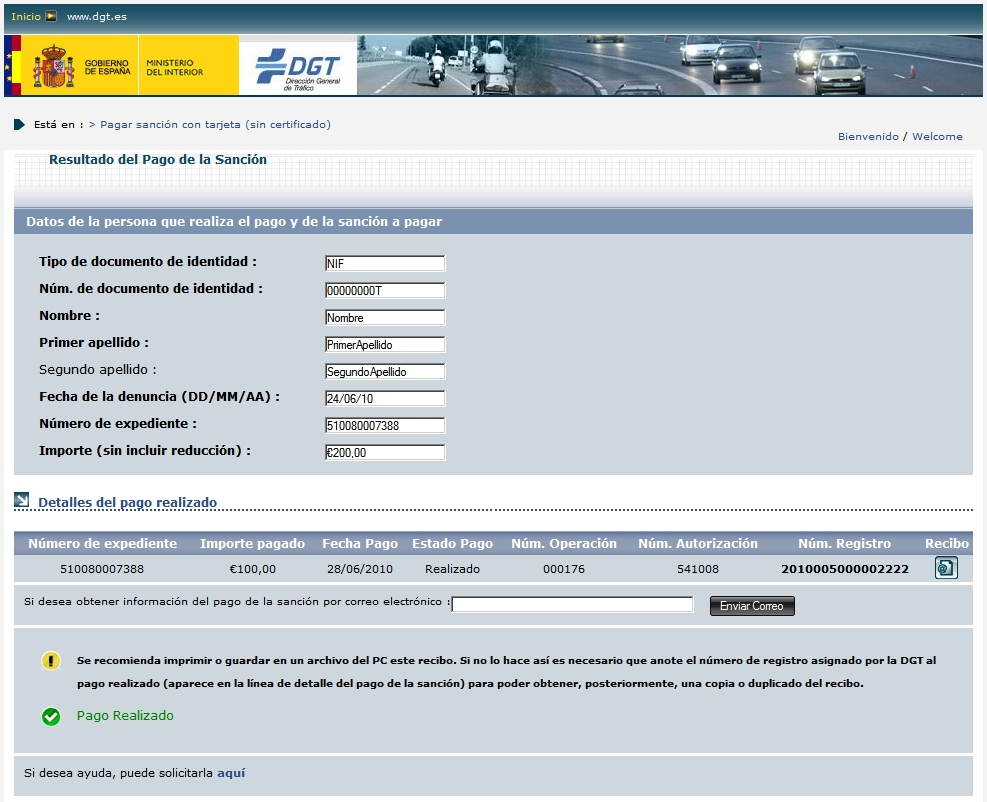Click the Inicio arrow icon
This screenshot has width=987, height=802.
pyautogui.click(x=51, y=17)
